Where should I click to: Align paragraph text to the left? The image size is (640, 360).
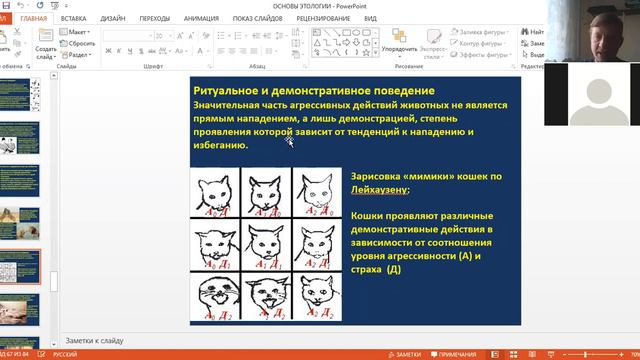pos(221,51)
